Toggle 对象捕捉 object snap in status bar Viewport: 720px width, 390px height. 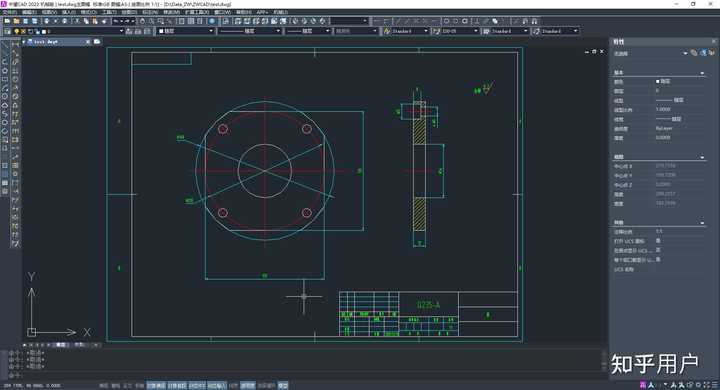pos(156,385)
